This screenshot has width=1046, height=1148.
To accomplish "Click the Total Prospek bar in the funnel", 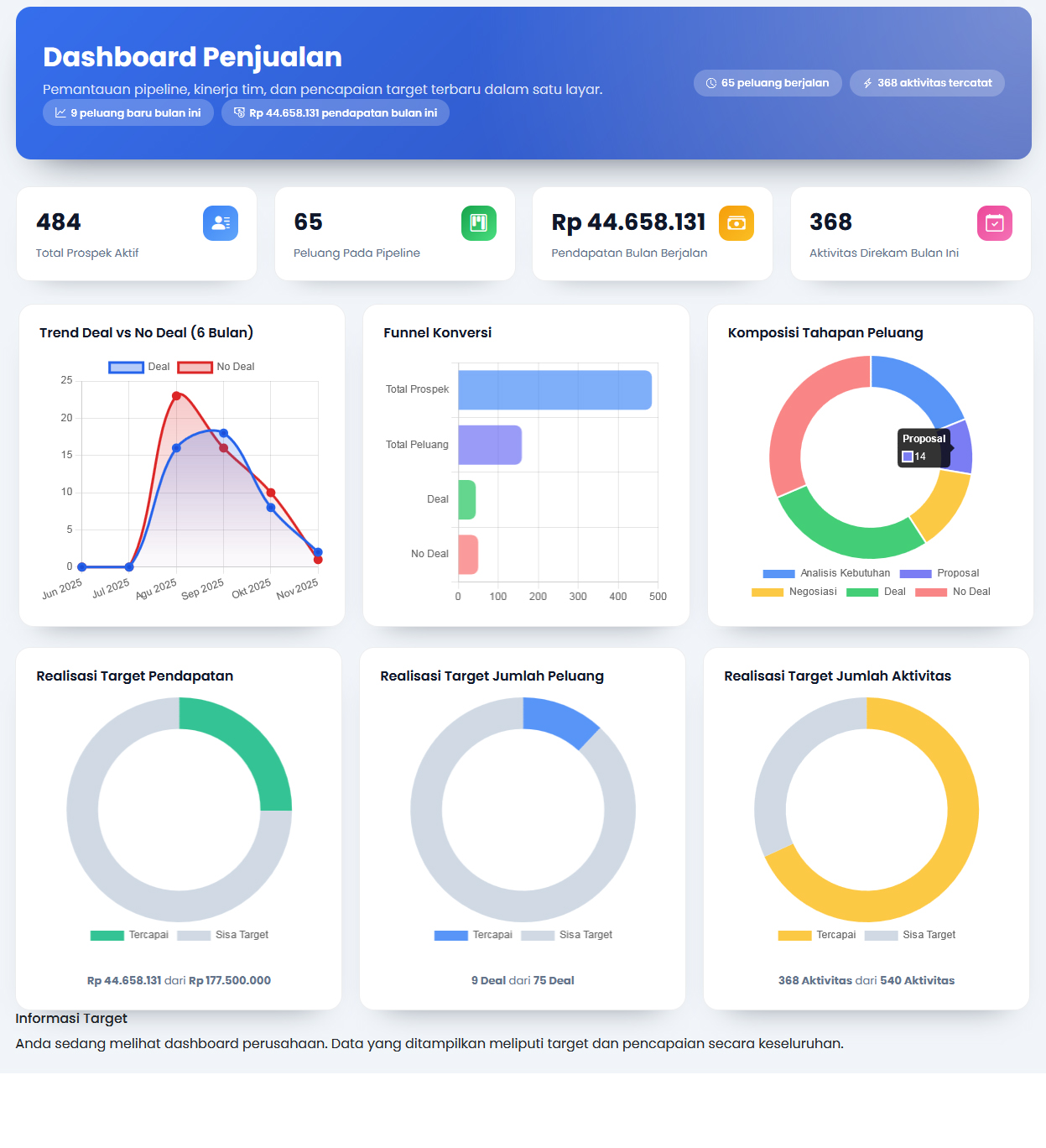I will (x=554, y=390).
